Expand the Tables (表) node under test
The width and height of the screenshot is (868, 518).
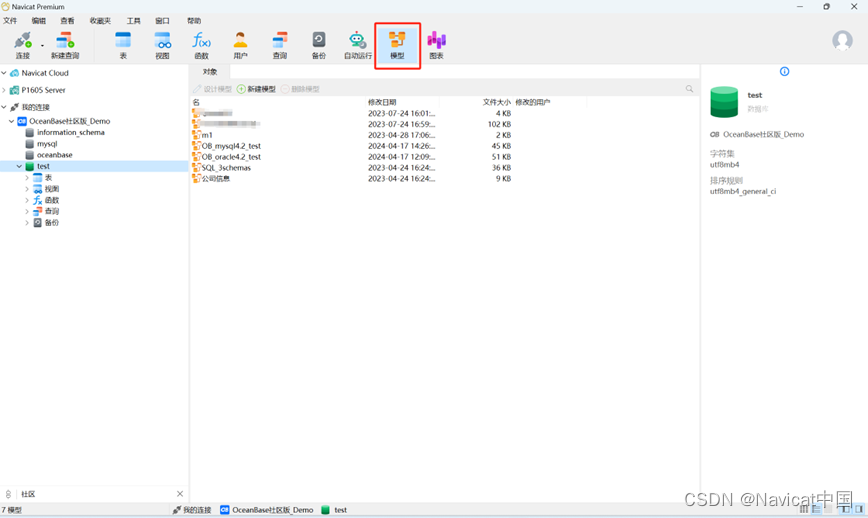27,178
